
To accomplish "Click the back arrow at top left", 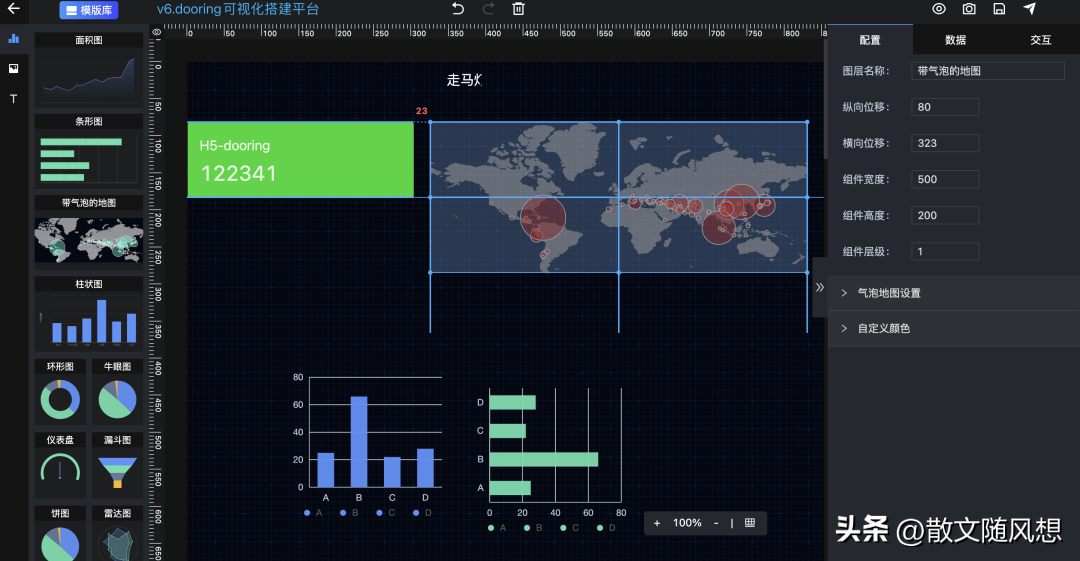I will [x=14, y=9].
